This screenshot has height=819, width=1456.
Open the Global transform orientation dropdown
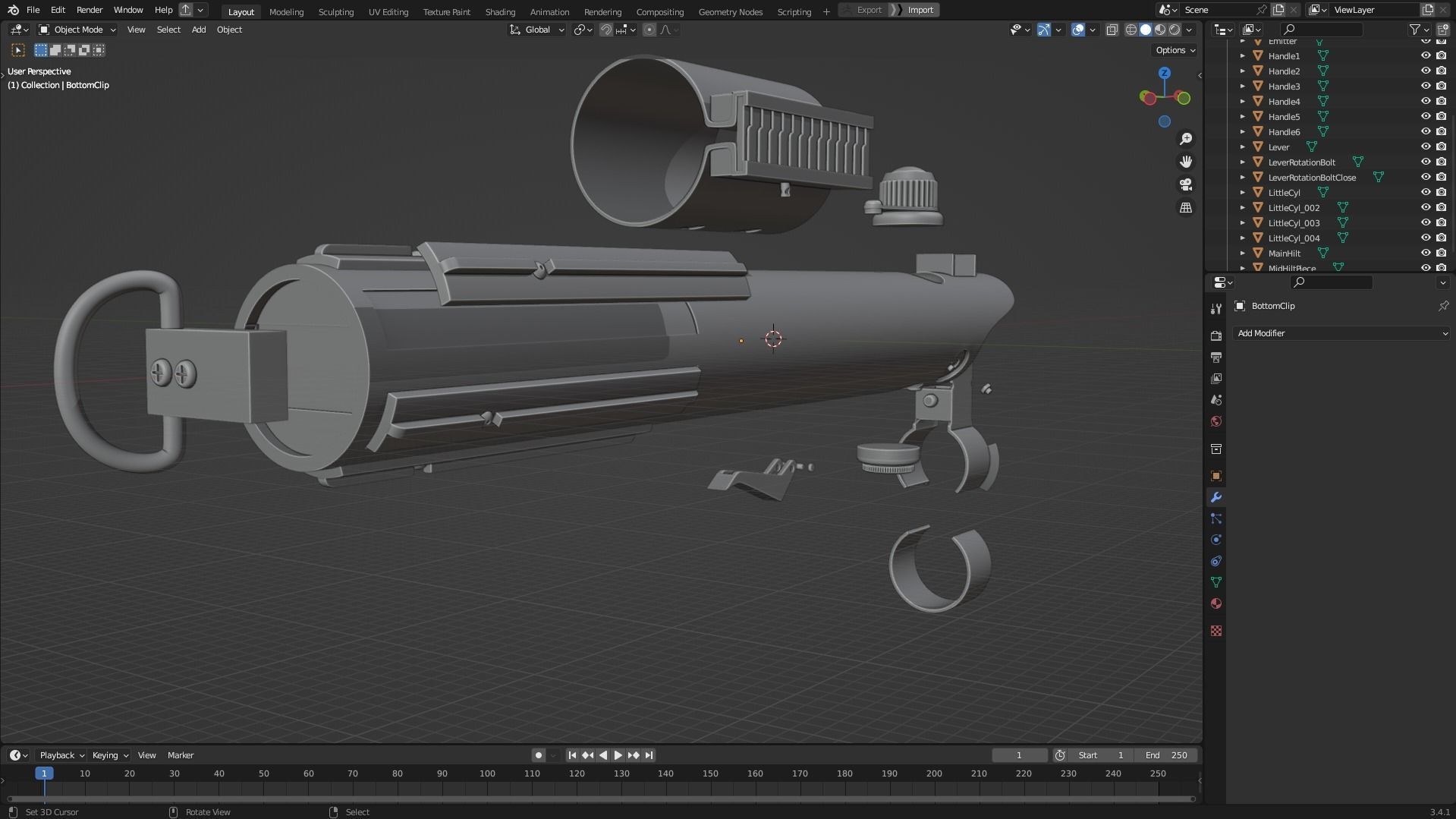537,30
